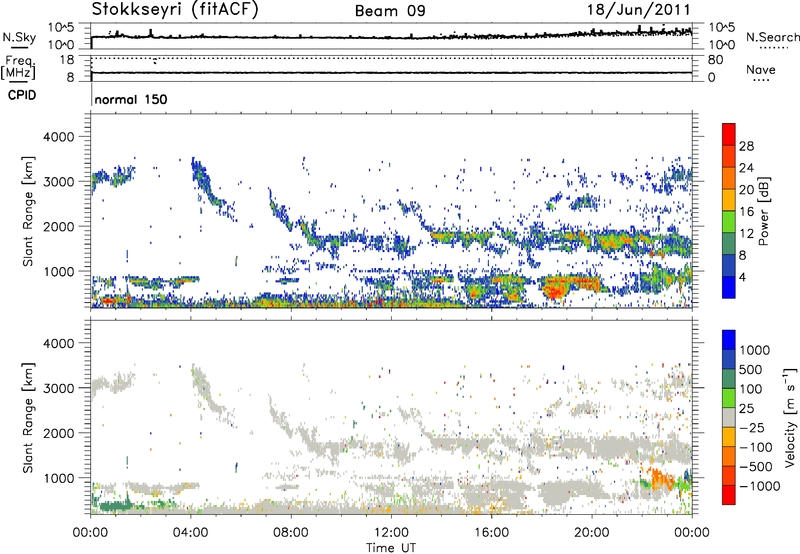
Task: Click the blue top segment of Velocity colorbar
Action: tap(729, 340)
